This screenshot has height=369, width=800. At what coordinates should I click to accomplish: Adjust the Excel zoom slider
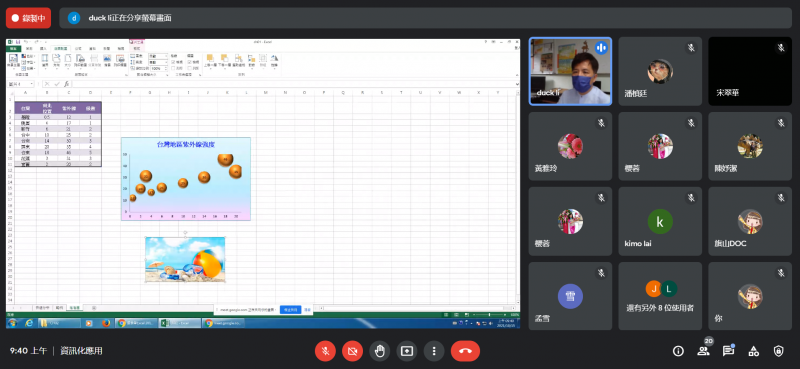point(490,315)
